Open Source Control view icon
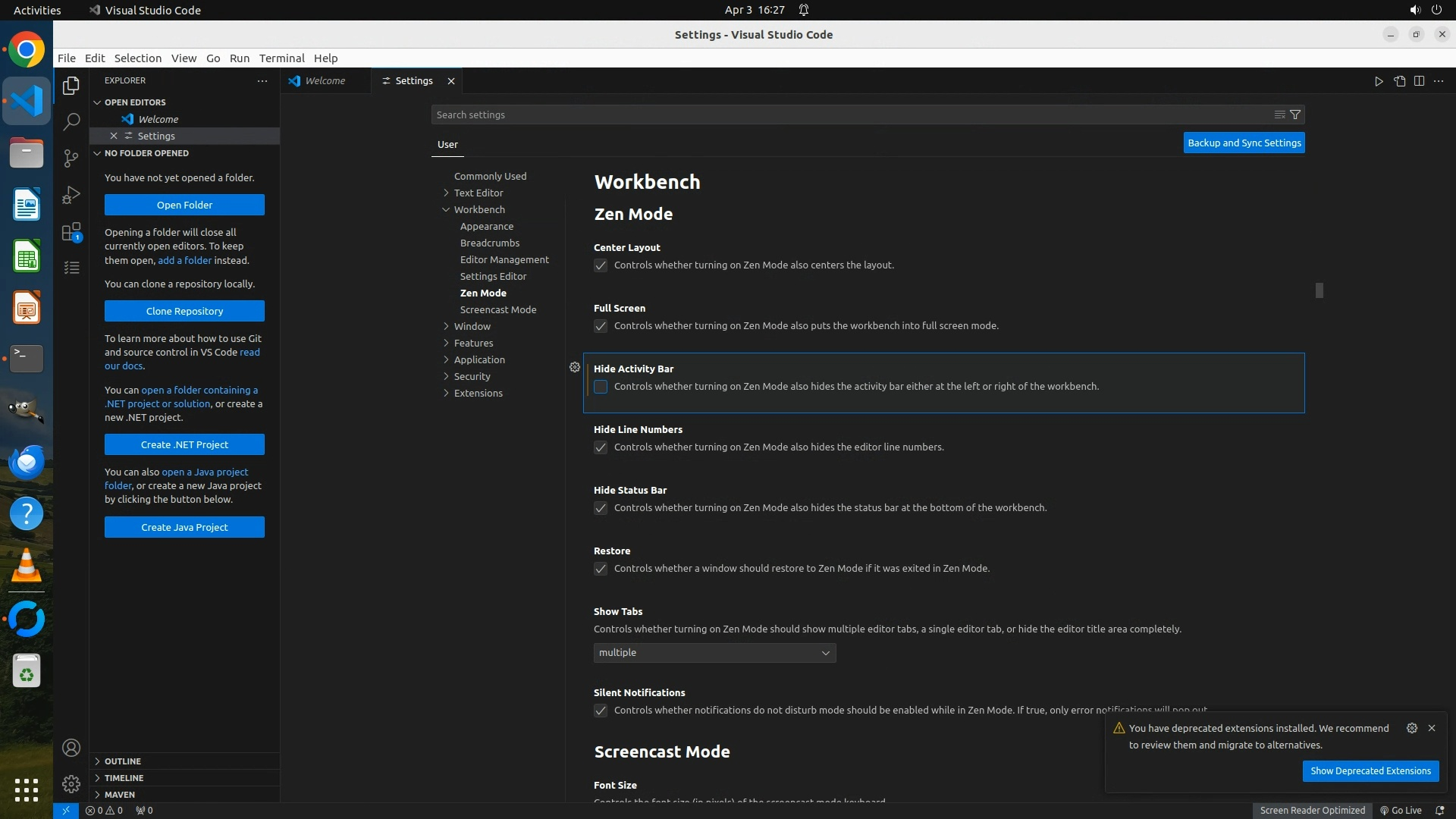The height and width of the screenshot is (819, 1456). pos(71,158)
